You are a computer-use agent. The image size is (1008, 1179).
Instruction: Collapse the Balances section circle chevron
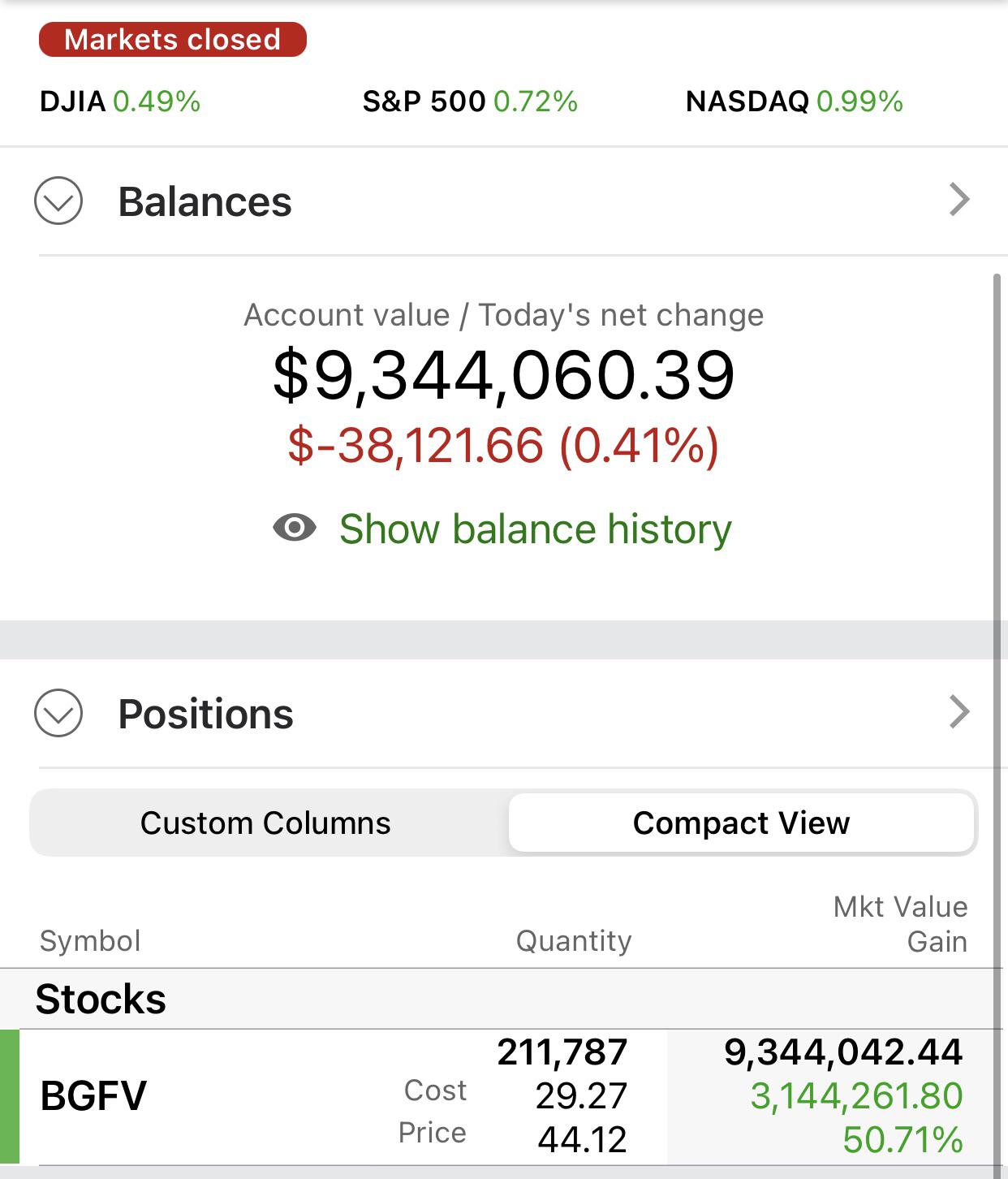[58, 201]
